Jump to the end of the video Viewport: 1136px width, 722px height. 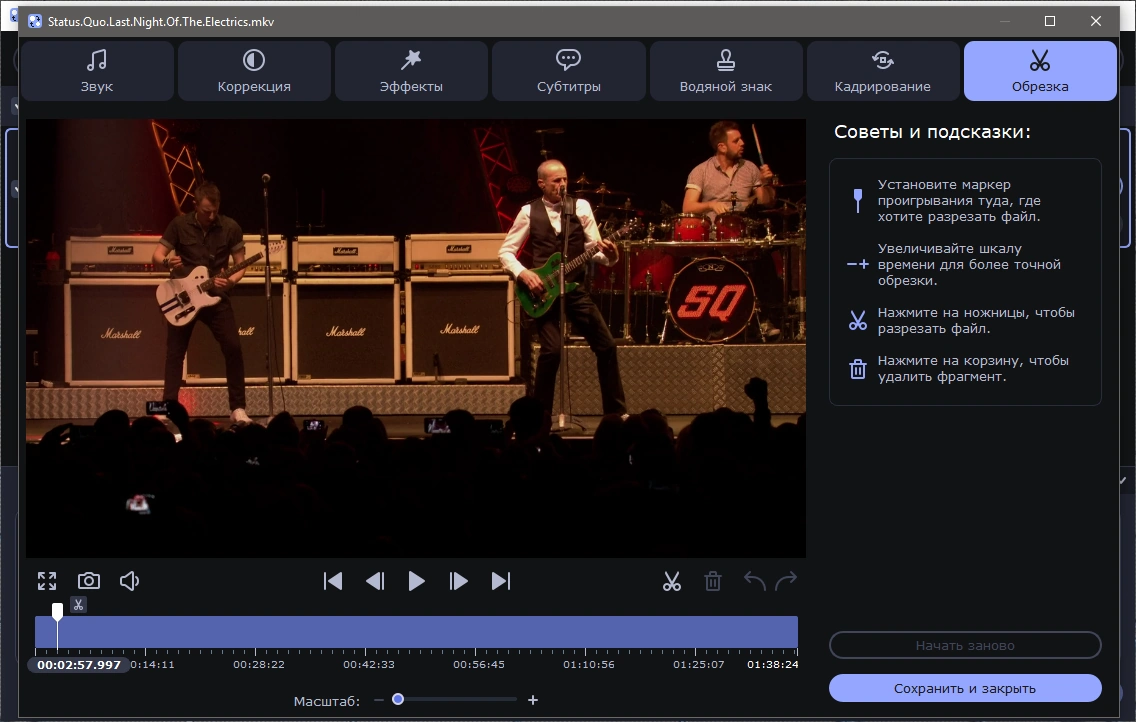pyautogui.click(x=501, y=581)
